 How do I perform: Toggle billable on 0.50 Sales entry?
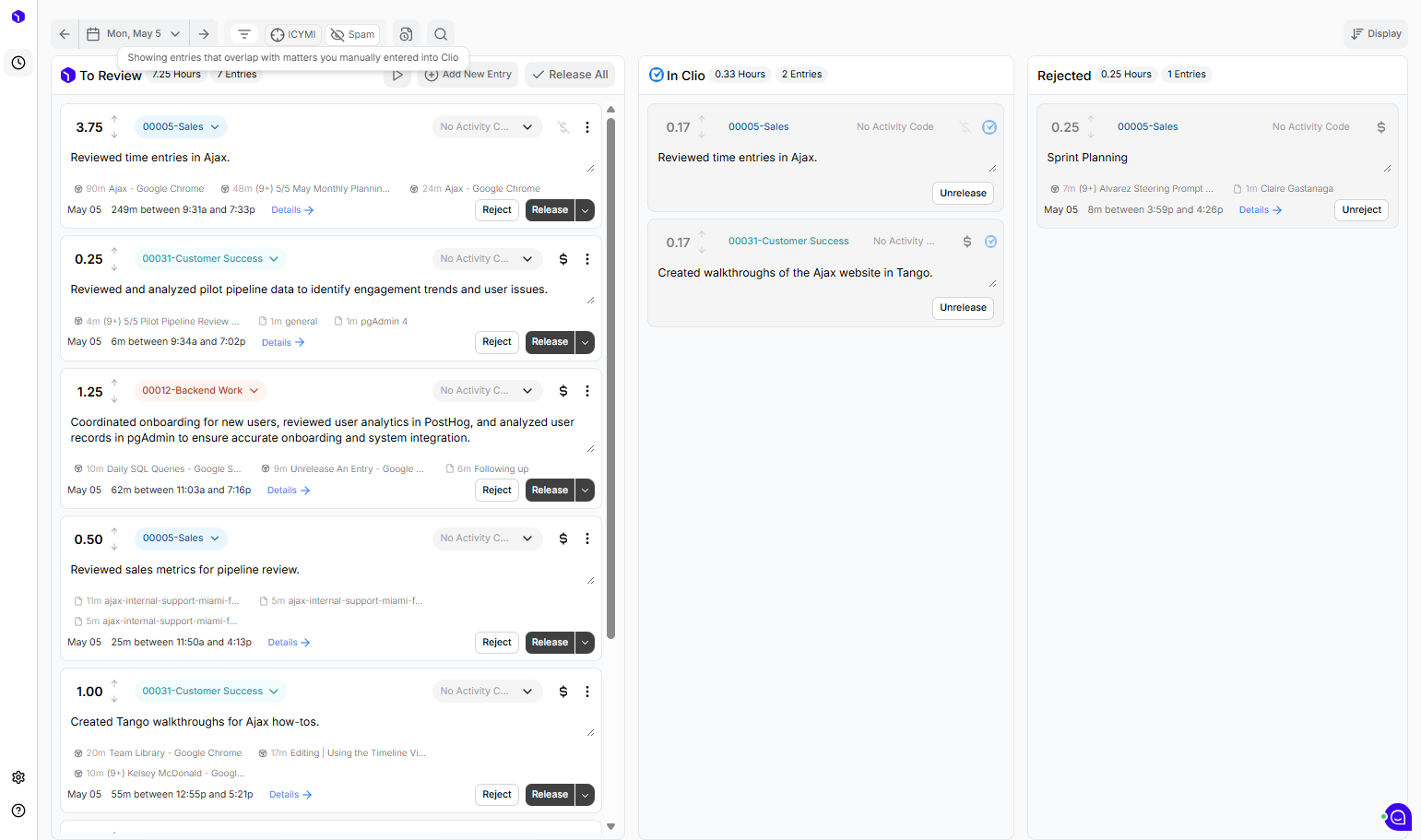563,538
